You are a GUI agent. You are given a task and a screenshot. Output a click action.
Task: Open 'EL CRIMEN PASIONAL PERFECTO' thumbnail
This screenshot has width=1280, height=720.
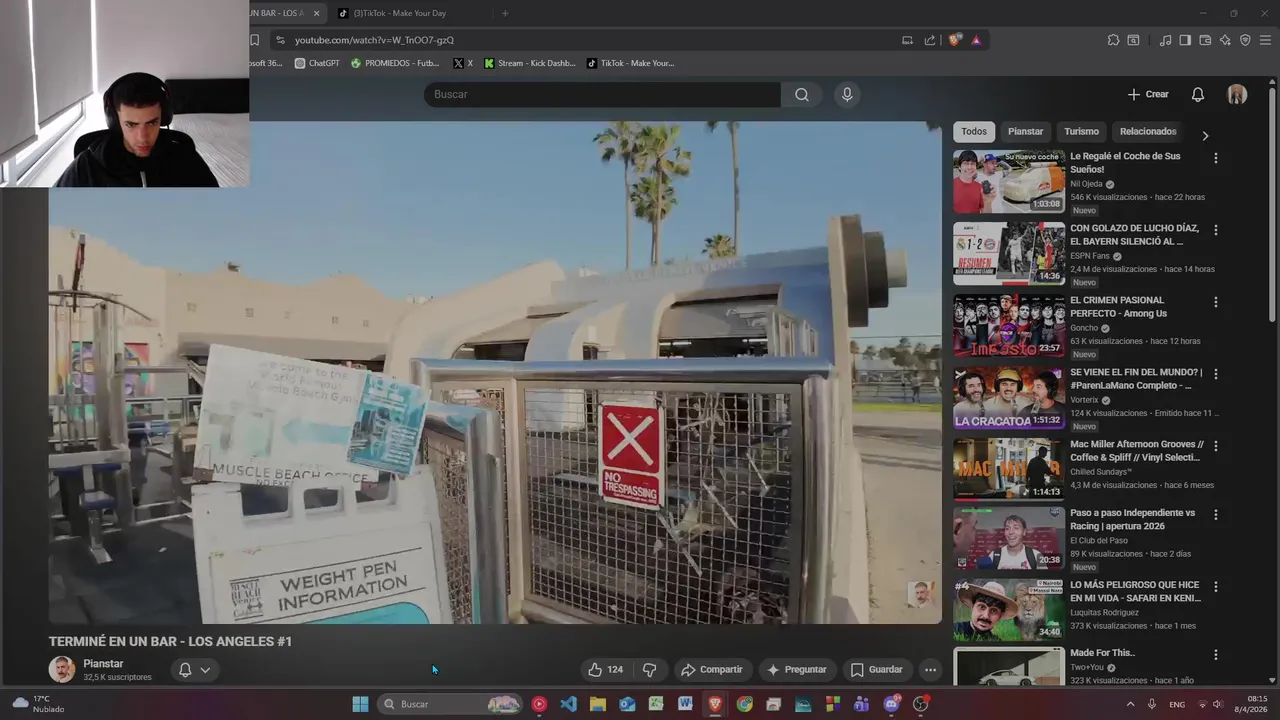click(x=1008, y=325)
